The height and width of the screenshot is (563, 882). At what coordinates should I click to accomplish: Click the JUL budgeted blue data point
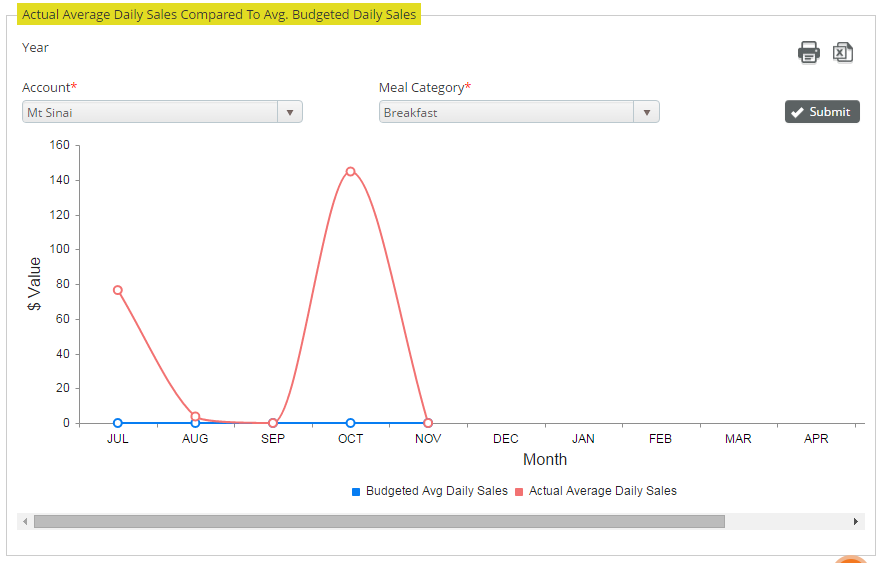[118, 423]
